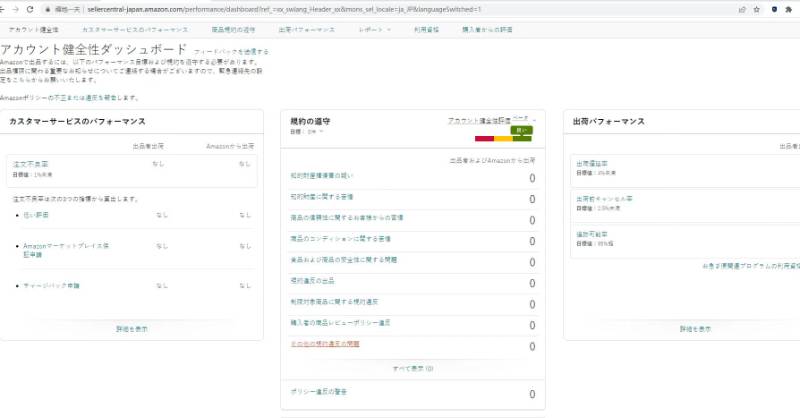Screen dimensions: 800x418
Task: Open the 商品のコンディションに関する苦情 link
Action: [x=340, y=238]
